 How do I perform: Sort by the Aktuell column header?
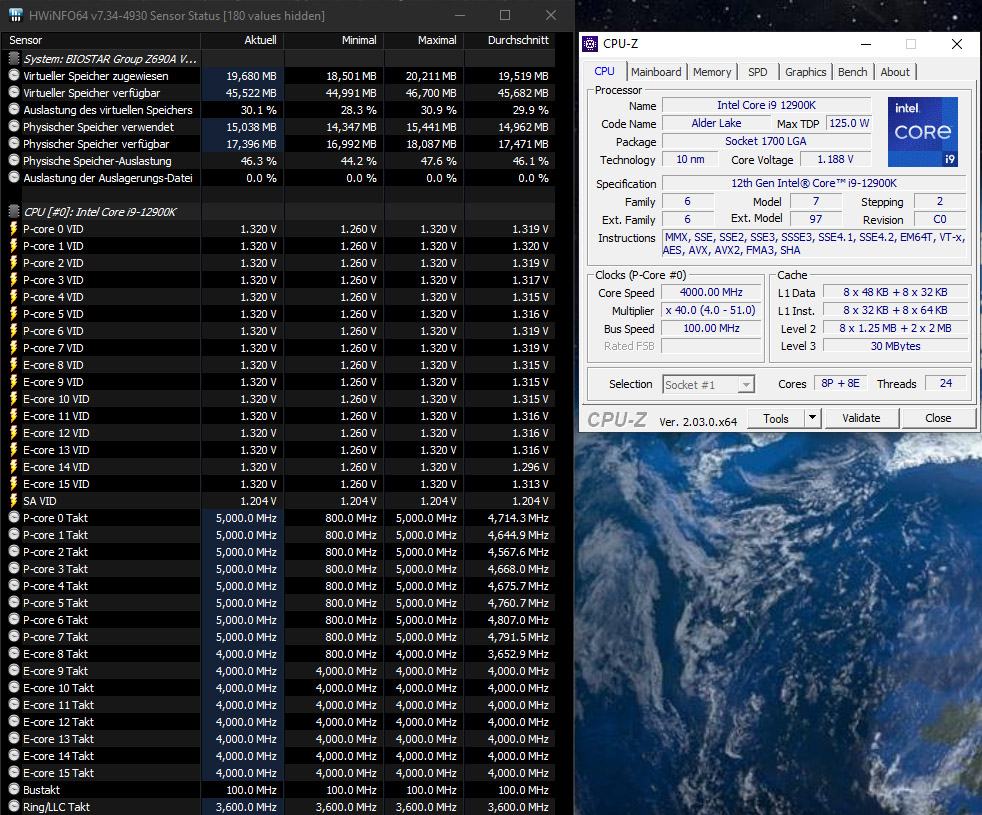pos(242,40)
